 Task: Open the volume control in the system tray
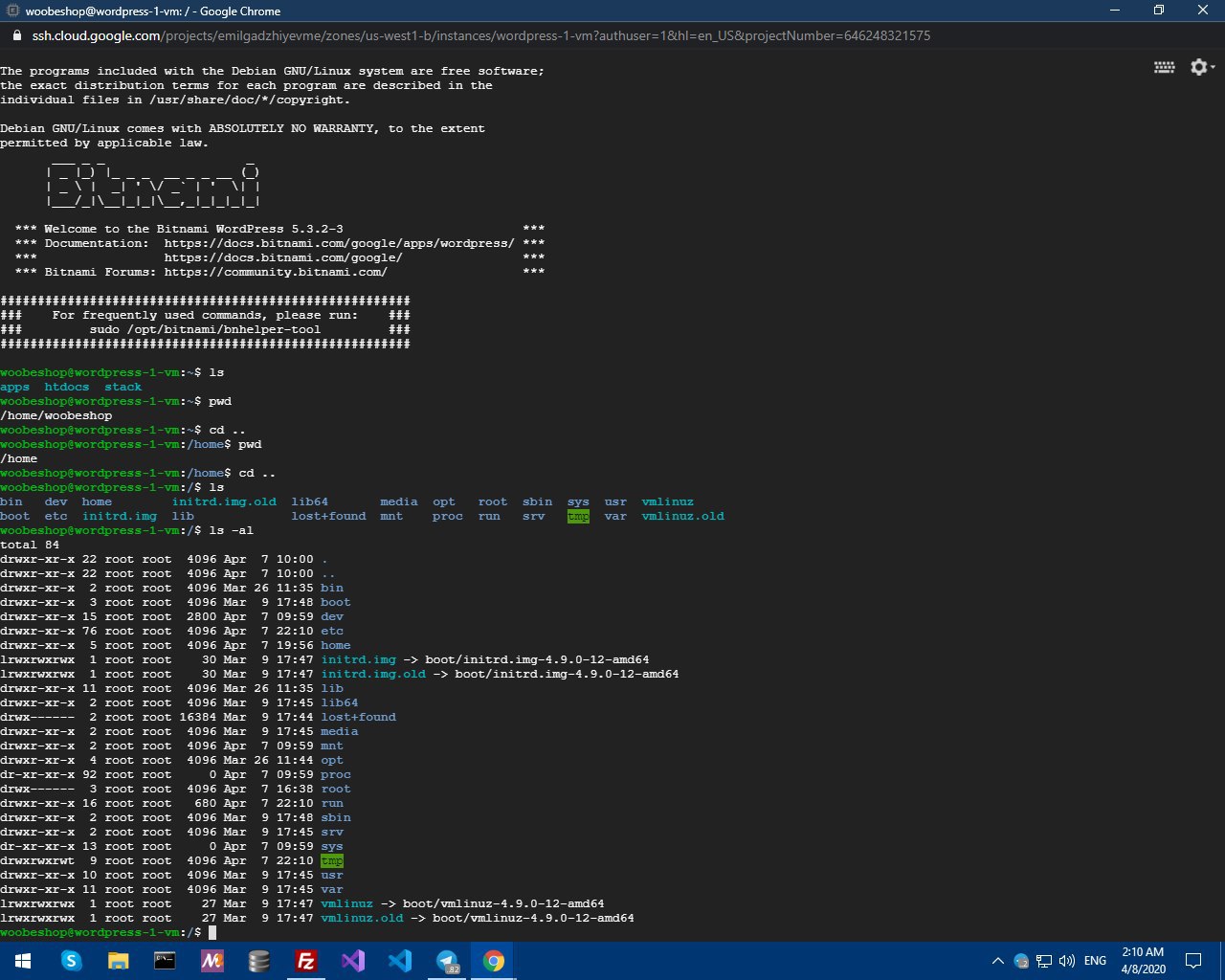1067,961
